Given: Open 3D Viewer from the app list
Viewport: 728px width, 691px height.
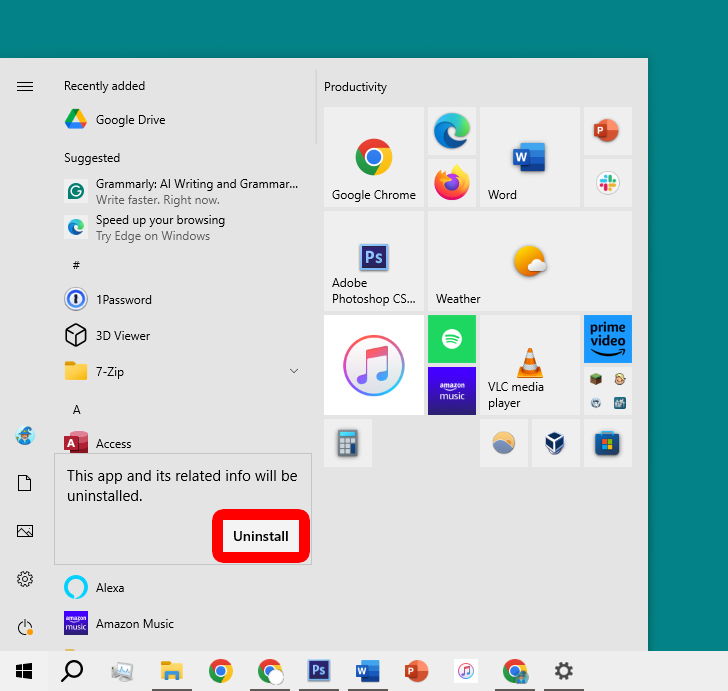Looking at the screenshot, I should click(123, 336).
